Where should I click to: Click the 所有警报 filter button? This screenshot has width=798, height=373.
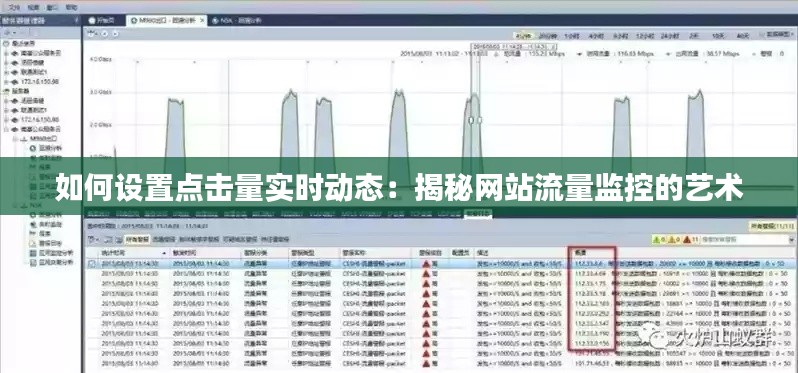[x=136, y=239]
